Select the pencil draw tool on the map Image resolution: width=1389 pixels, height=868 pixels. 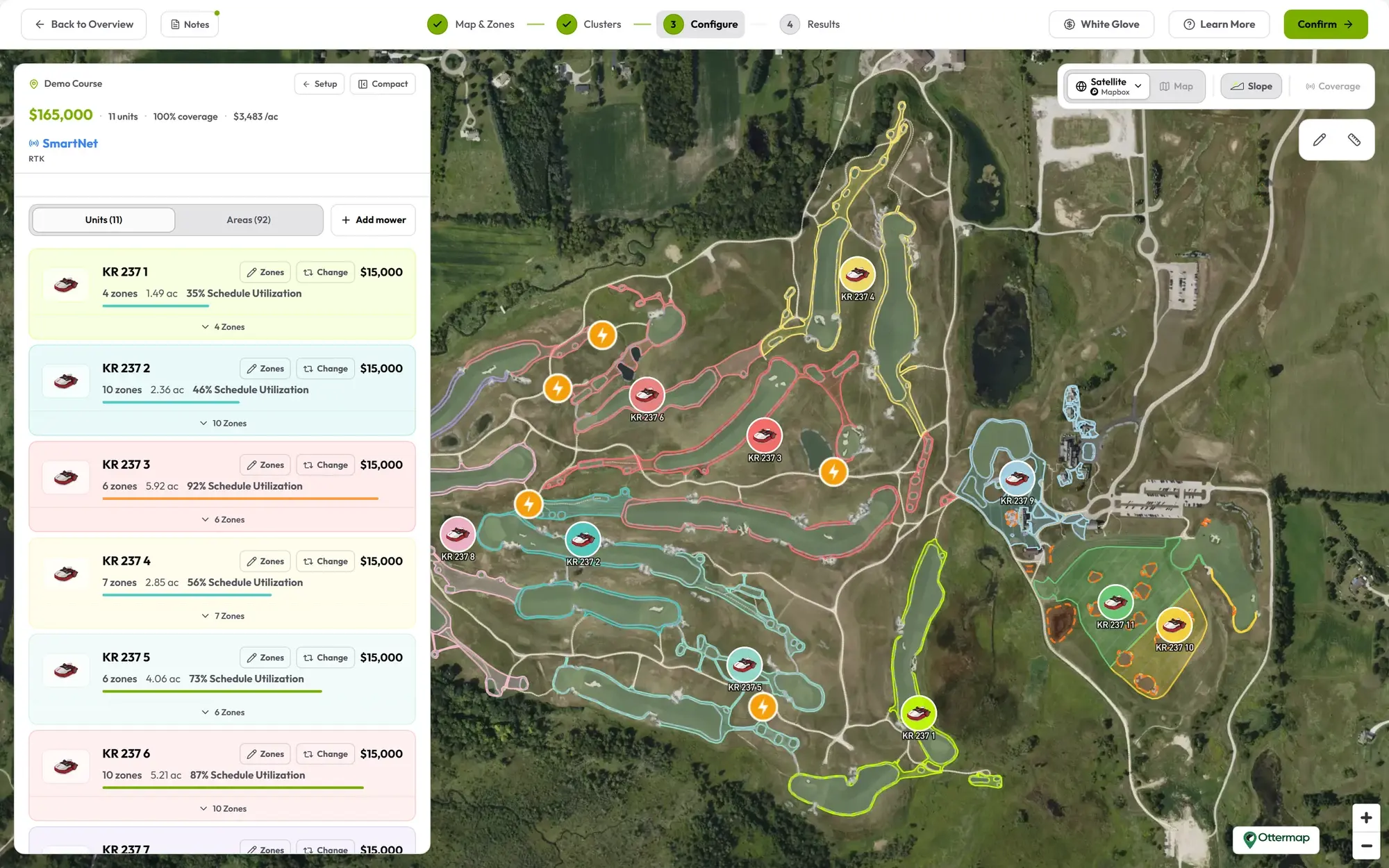coord(1319,140)
